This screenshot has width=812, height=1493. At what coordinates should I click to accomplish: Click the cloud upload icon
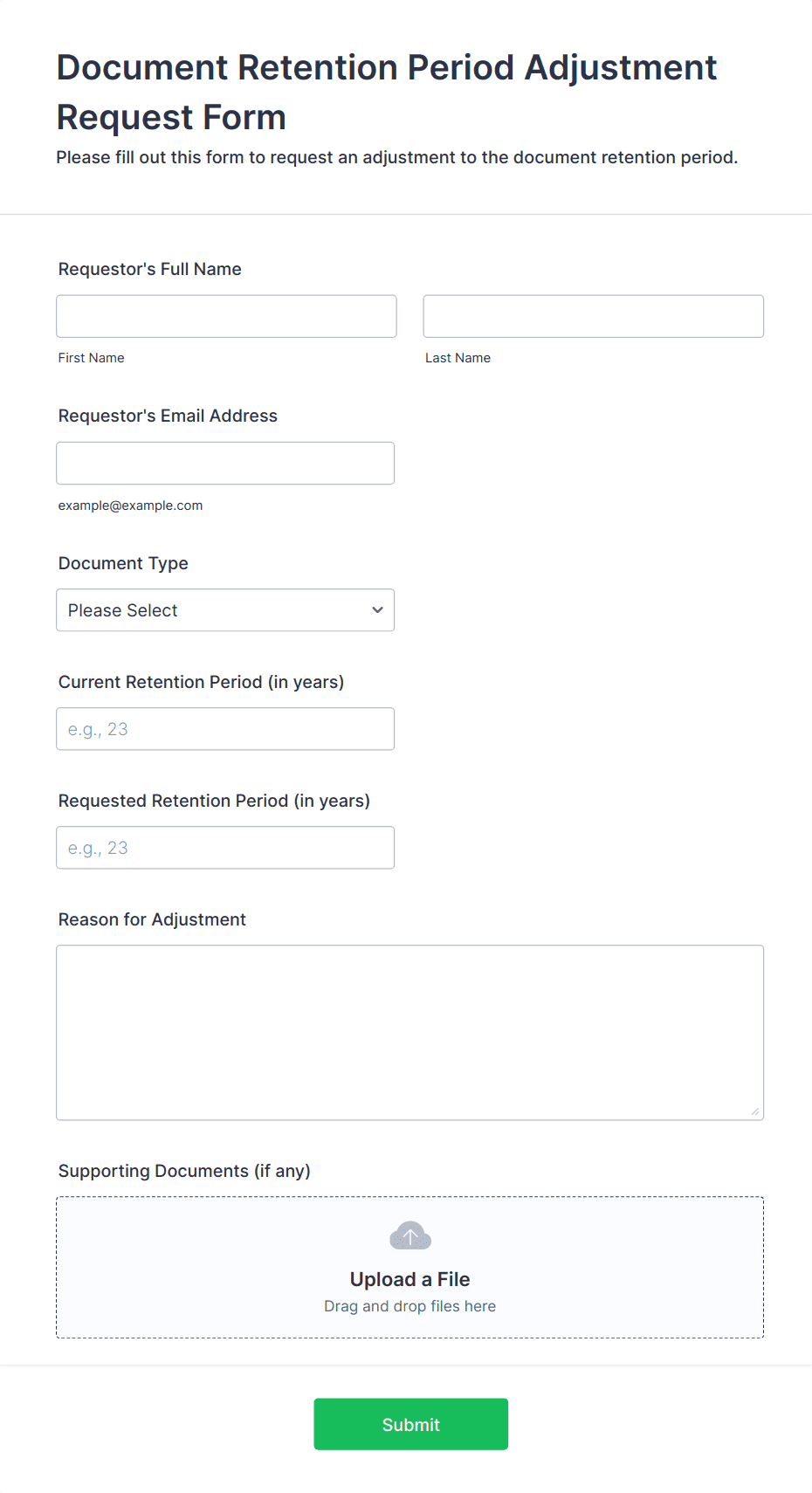point(410,1235)
